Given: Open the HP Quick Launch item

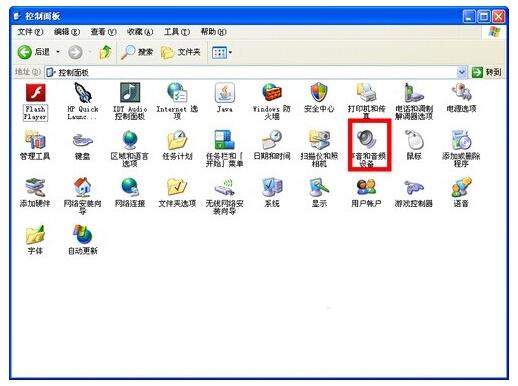Looking at the screenshot, I should 83,102.
